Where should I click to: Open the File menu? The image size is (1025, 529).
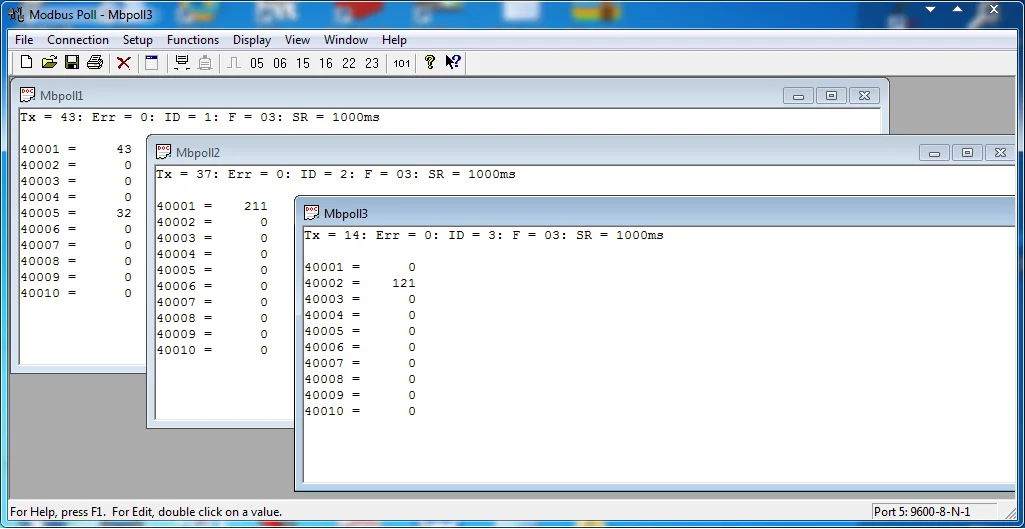point(24,40)
